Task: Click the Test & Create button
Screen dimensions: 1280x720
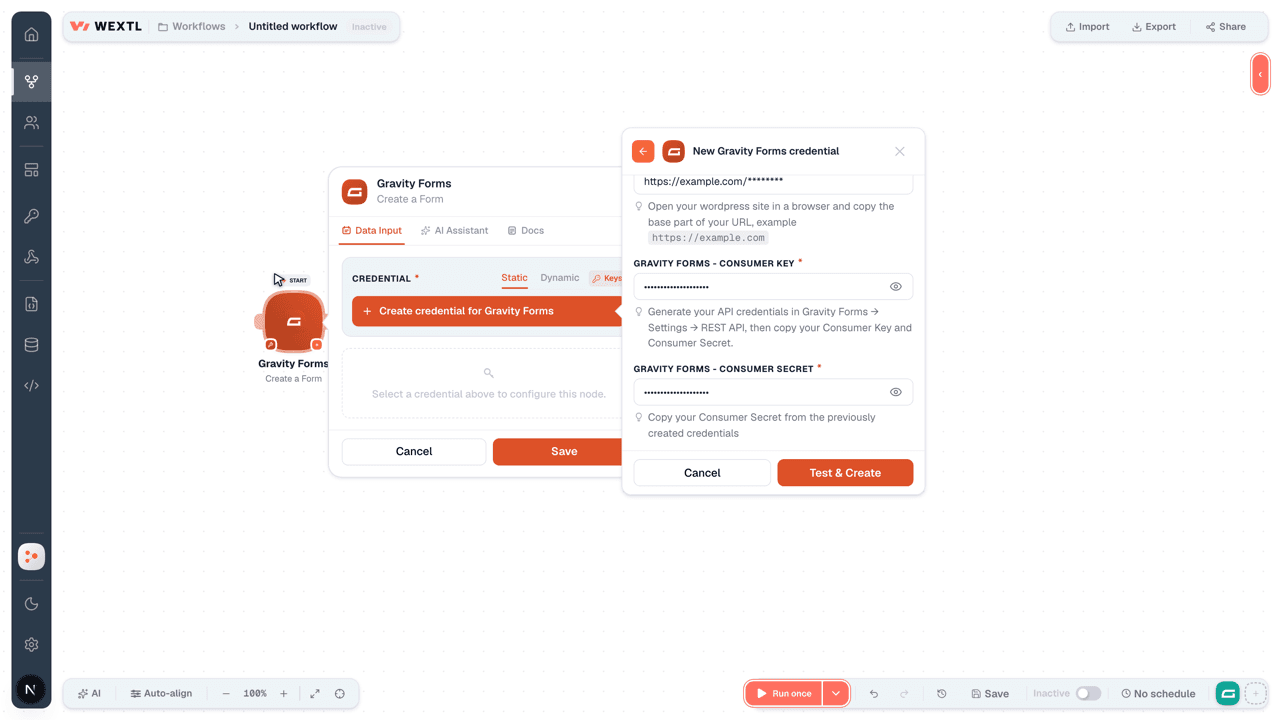Action: 845,473
